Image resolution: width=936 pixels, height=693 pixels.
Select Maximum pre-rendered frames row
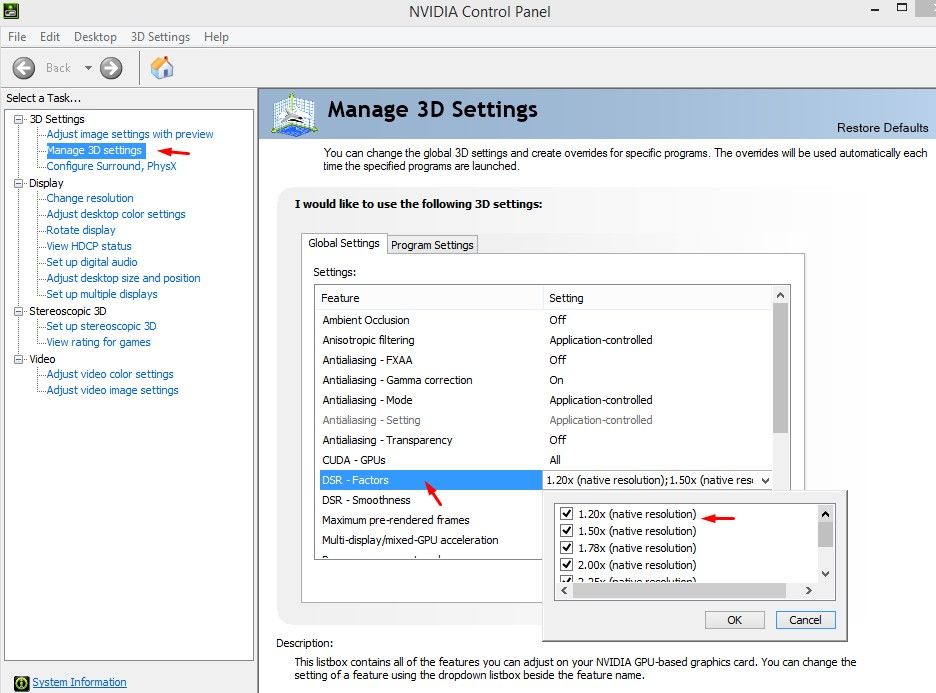pos(431,520)
